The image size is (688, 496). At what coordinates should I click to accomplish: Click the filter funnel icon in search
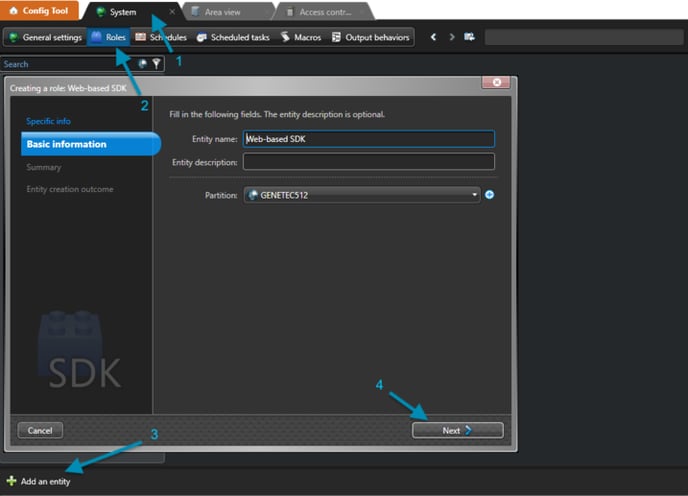coord(156,64)
